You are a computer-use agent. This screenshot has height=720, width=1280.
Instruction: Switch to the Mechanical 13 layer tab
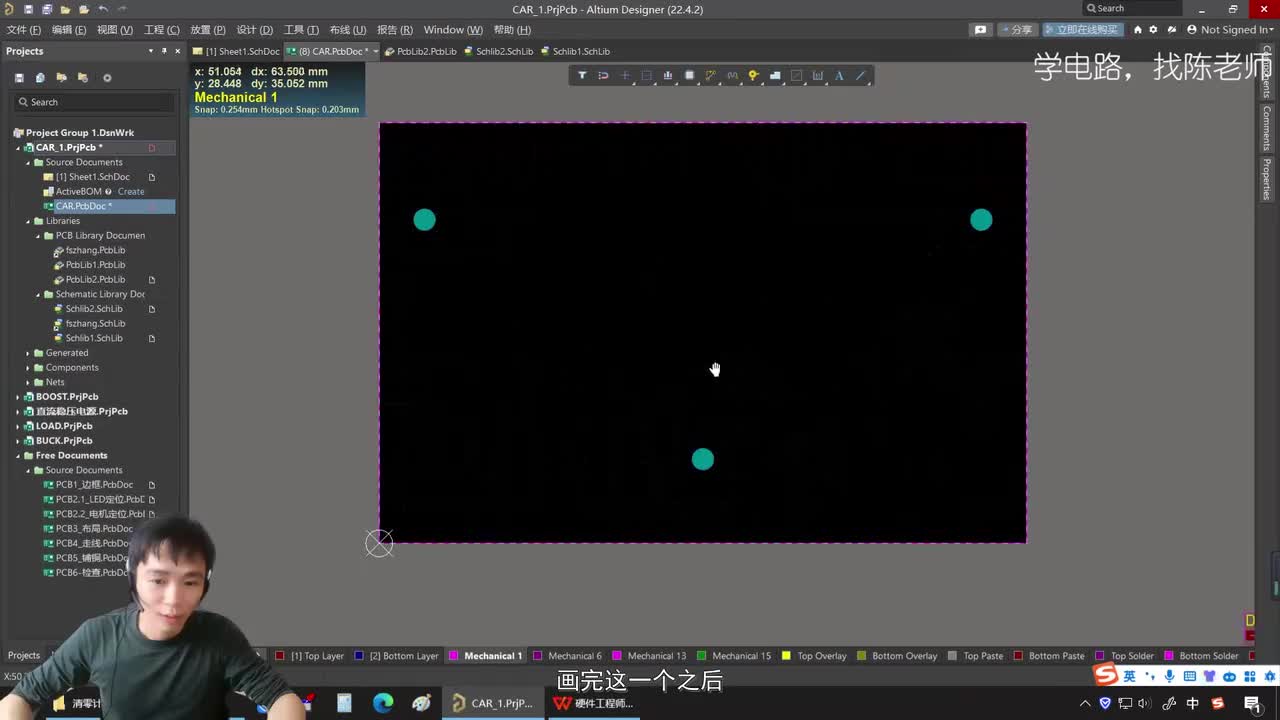click(657, 656)
